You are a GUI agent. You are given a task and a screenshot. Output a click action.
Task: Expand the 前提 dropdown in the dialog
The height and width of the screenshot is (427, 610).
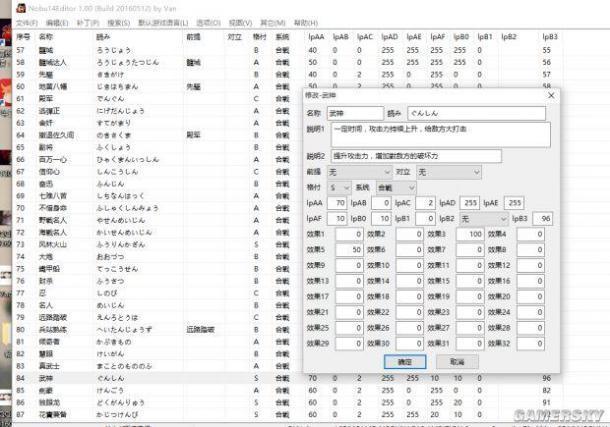[x=361, y=172]
